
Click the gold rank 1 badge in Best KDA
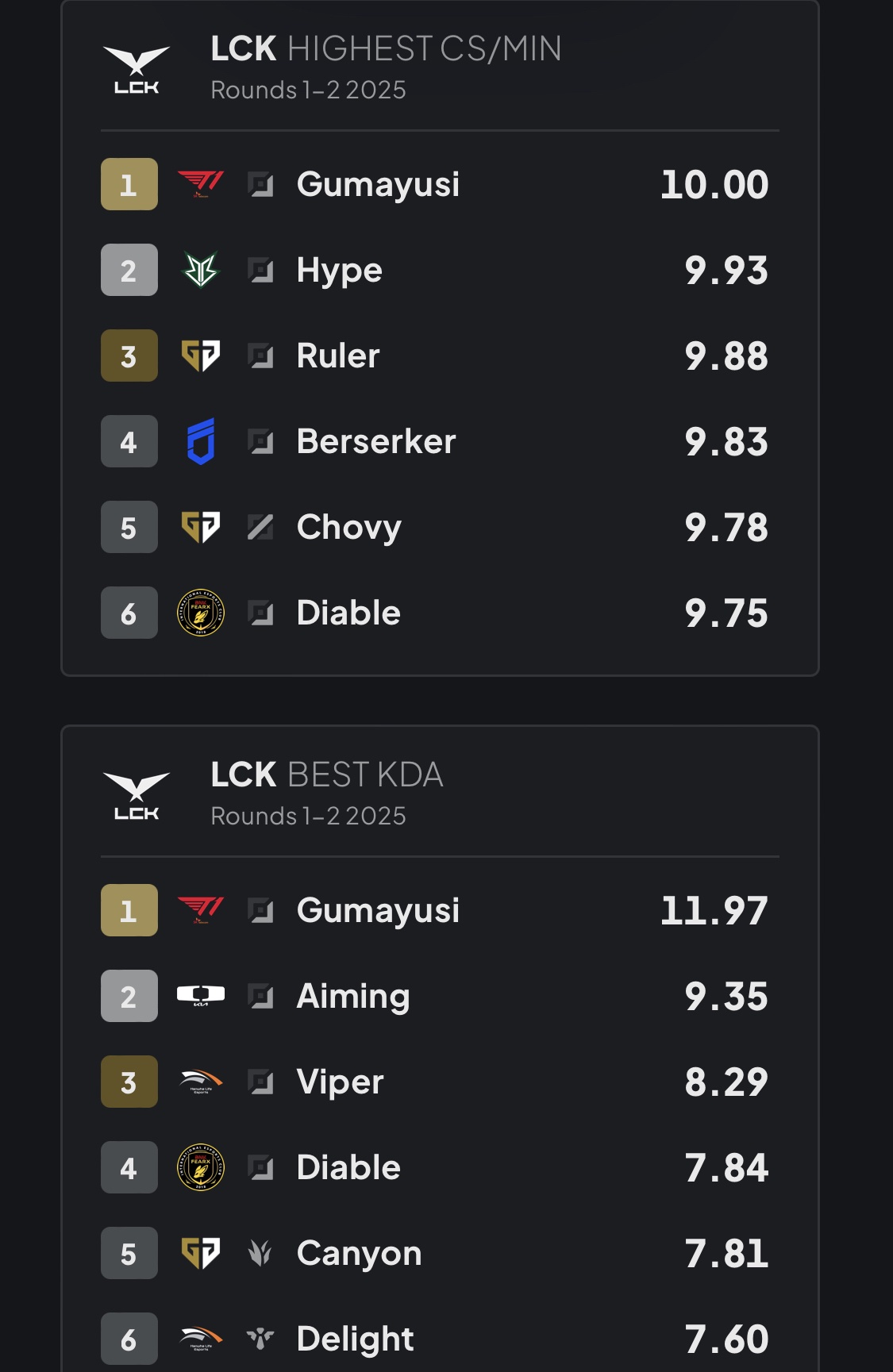(129, 910)
